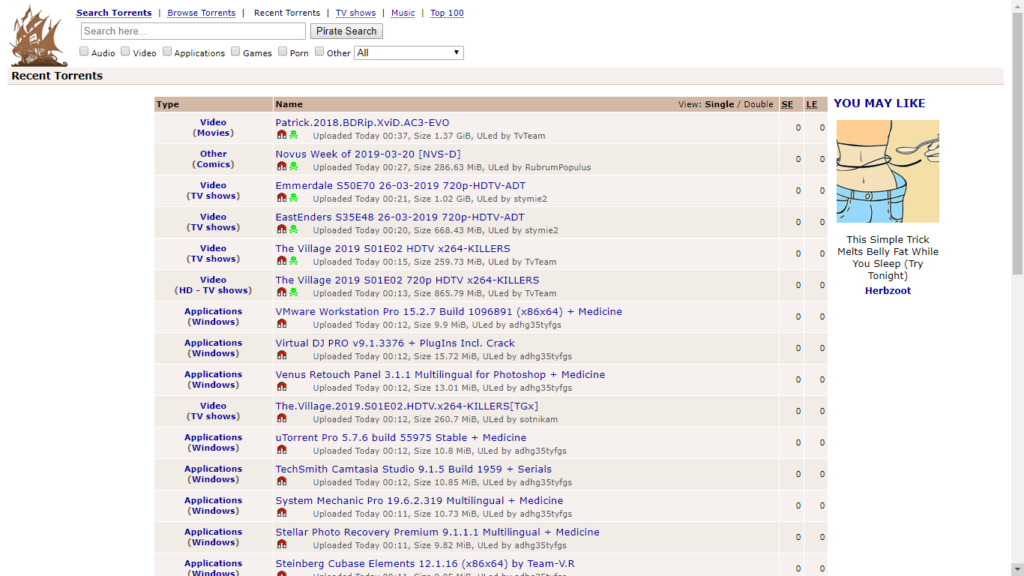Image resolution: width=1024 pixels, height=576 pixels.
Task: Tick the Other filter checkbox near search
Action: pyautogui.click(x=319, y=51)
